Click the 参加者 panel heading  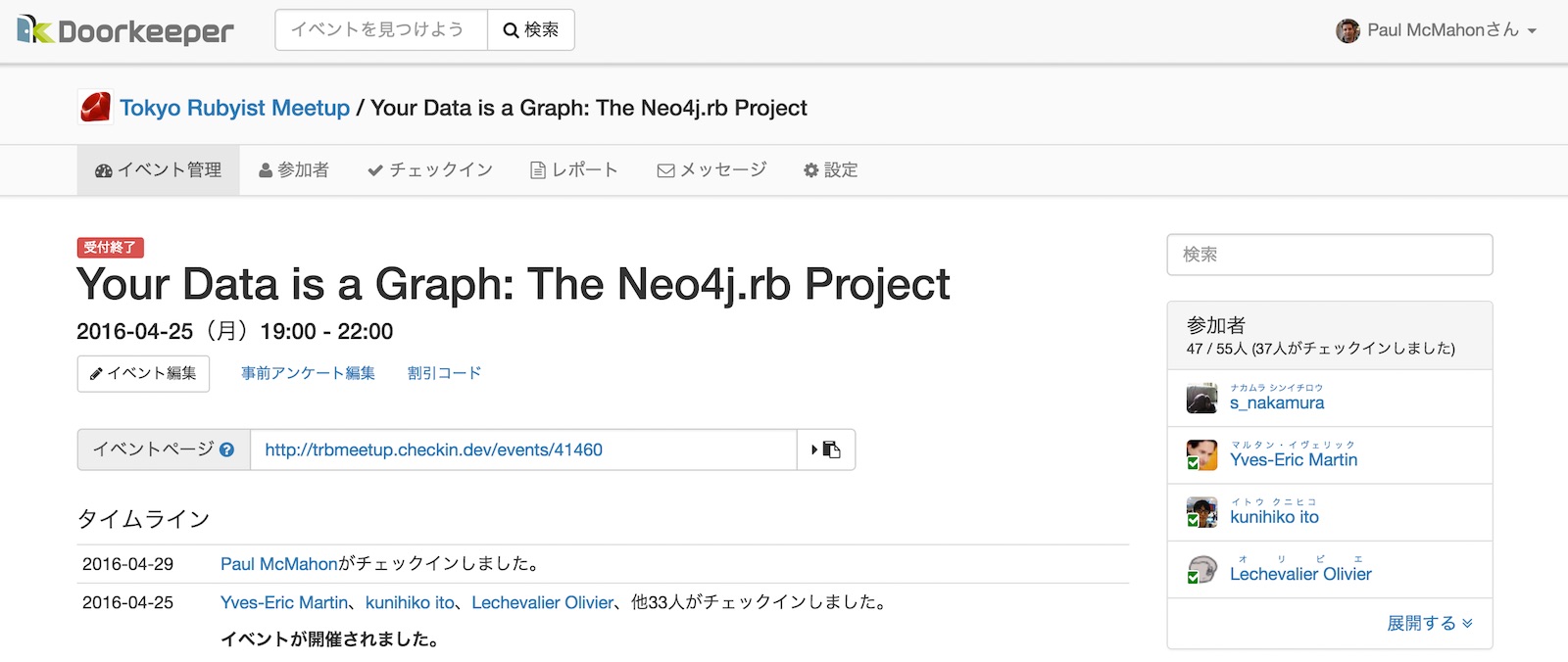tap(1216, 325)
